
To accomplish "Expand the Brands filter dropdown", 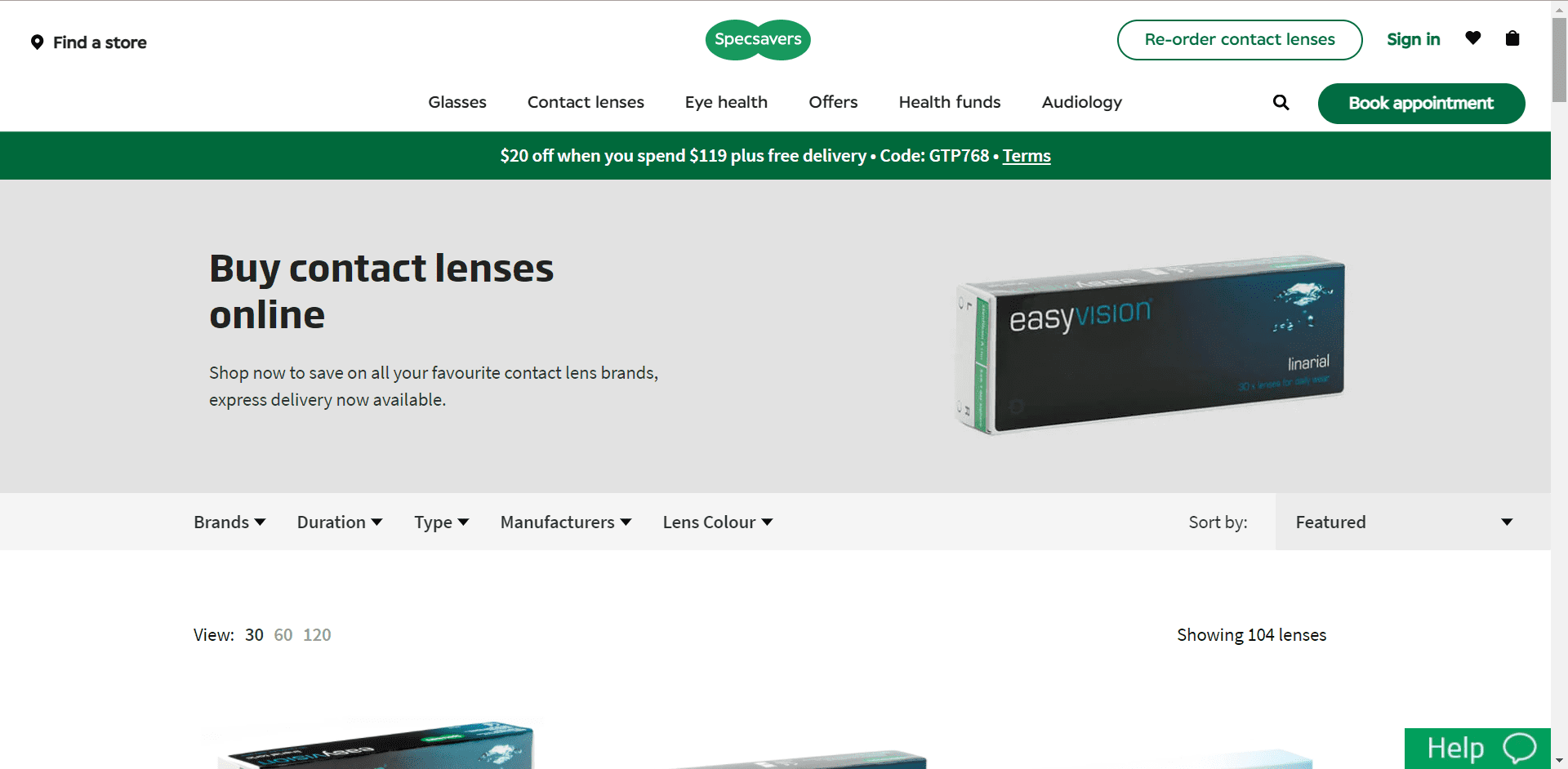I will tap(229, 522).
